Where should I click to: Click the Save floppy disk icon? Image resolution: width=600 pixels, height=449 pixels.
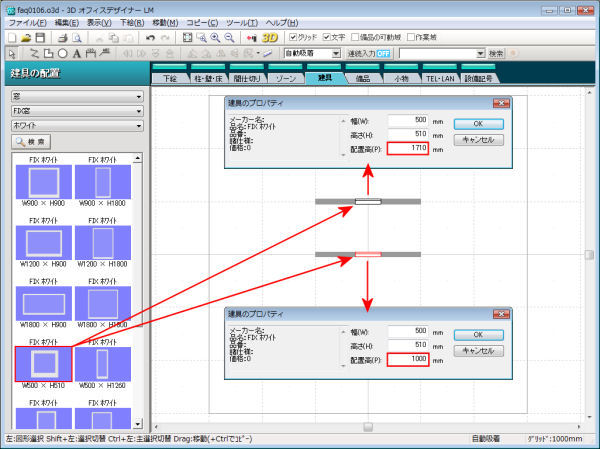41,37
